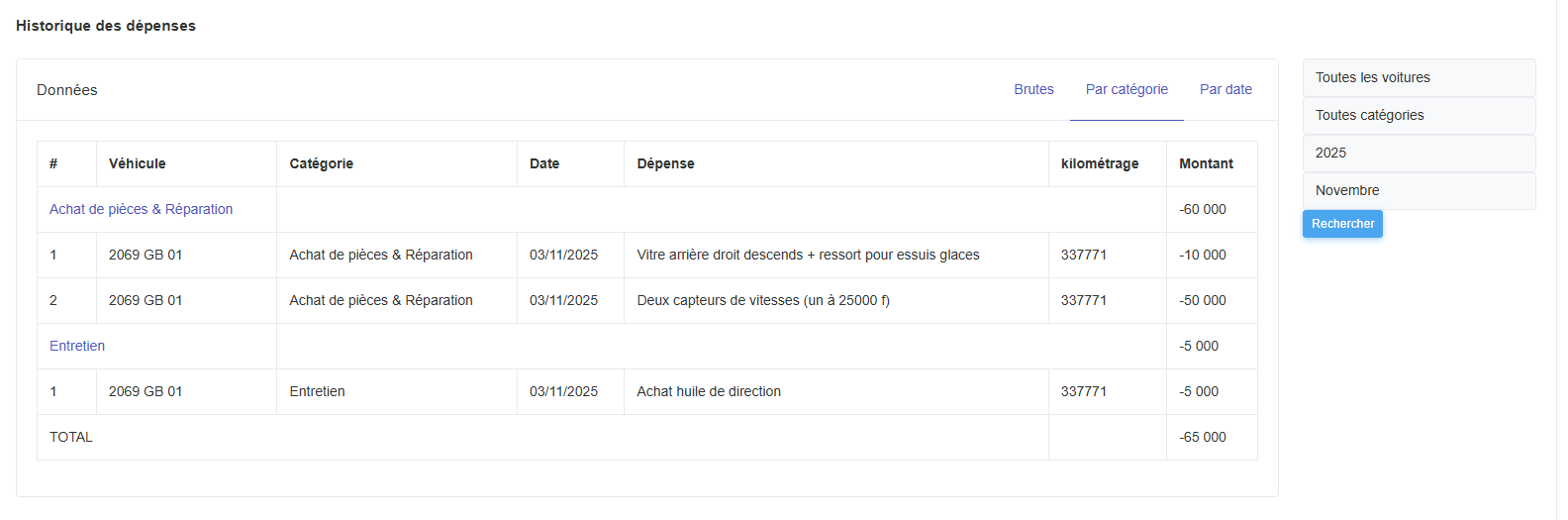Select the Deux capteurs de vitesses expense
Viewport: 1568px width, 520px height.
pos(763,300)
